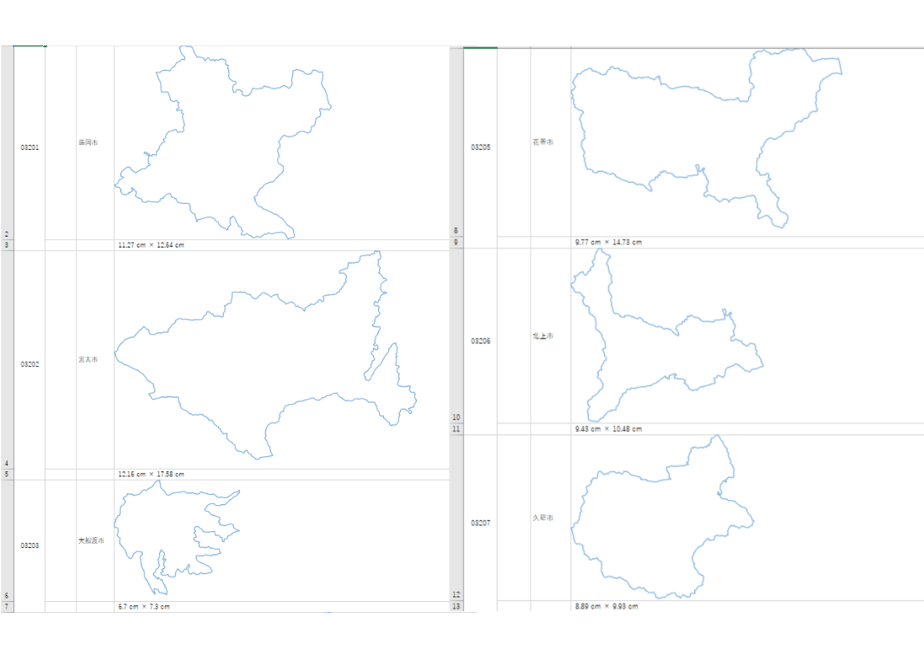Select the '12.16 cm × 17.58 cm' cell
The width and height of the screenshot is (924, 660).
tap(282, 474)
